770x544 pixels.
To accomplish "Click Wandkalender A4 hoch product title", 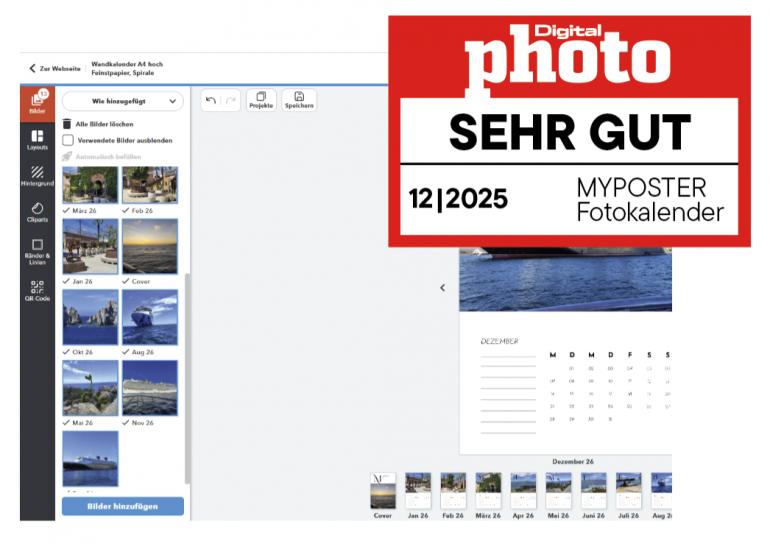I will [127, 64].
